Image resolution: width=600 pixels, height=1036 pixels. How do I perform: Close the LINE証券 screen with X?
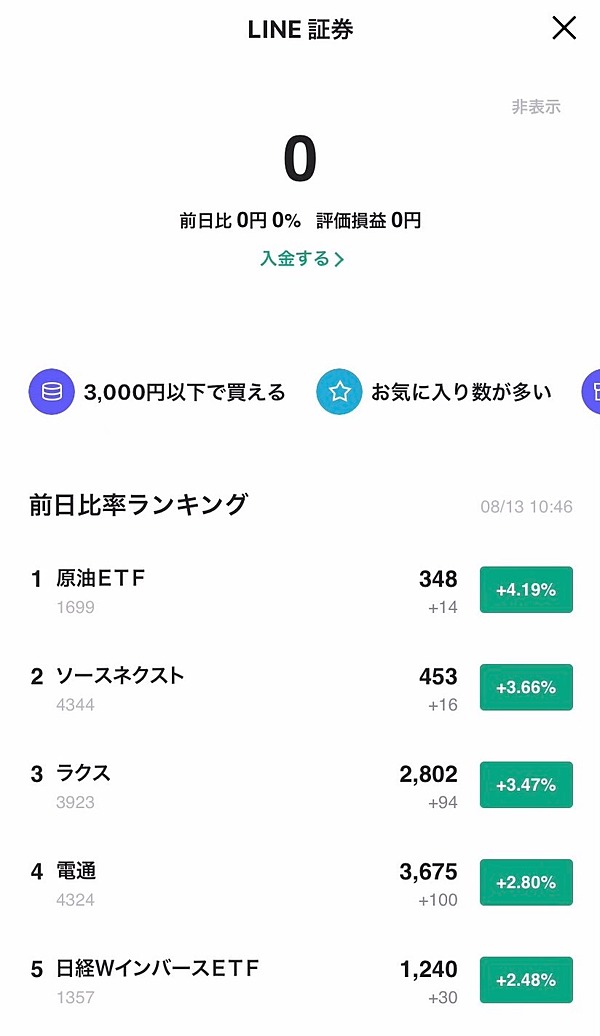(564, 29)
